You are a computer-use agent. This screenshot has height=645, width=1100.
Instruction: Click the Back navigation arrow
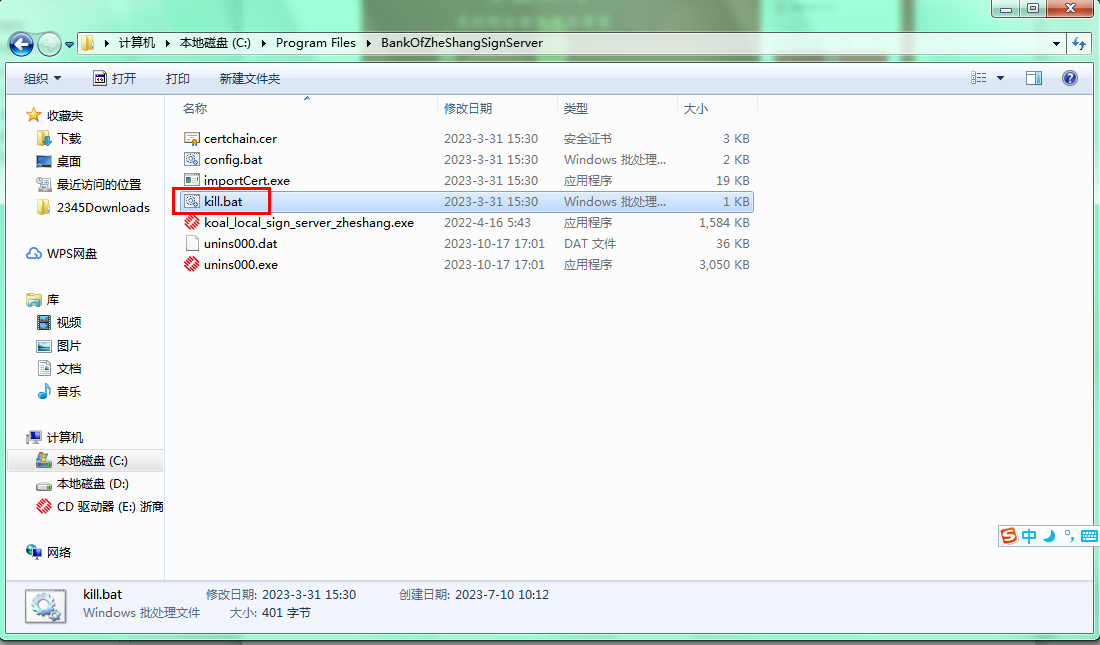(x=21, y=44)
